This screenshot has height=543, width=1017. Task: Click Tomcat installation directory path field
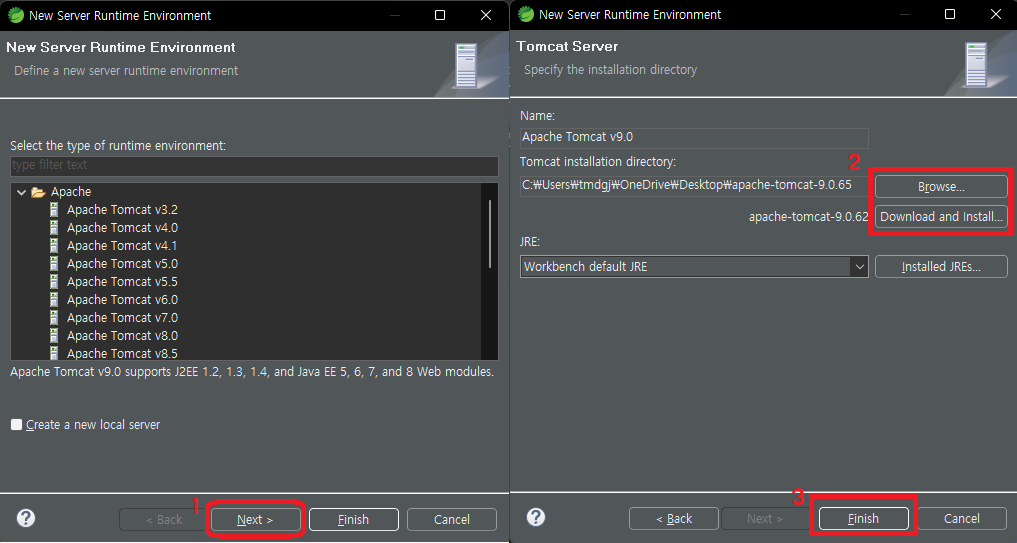point(694,186)
